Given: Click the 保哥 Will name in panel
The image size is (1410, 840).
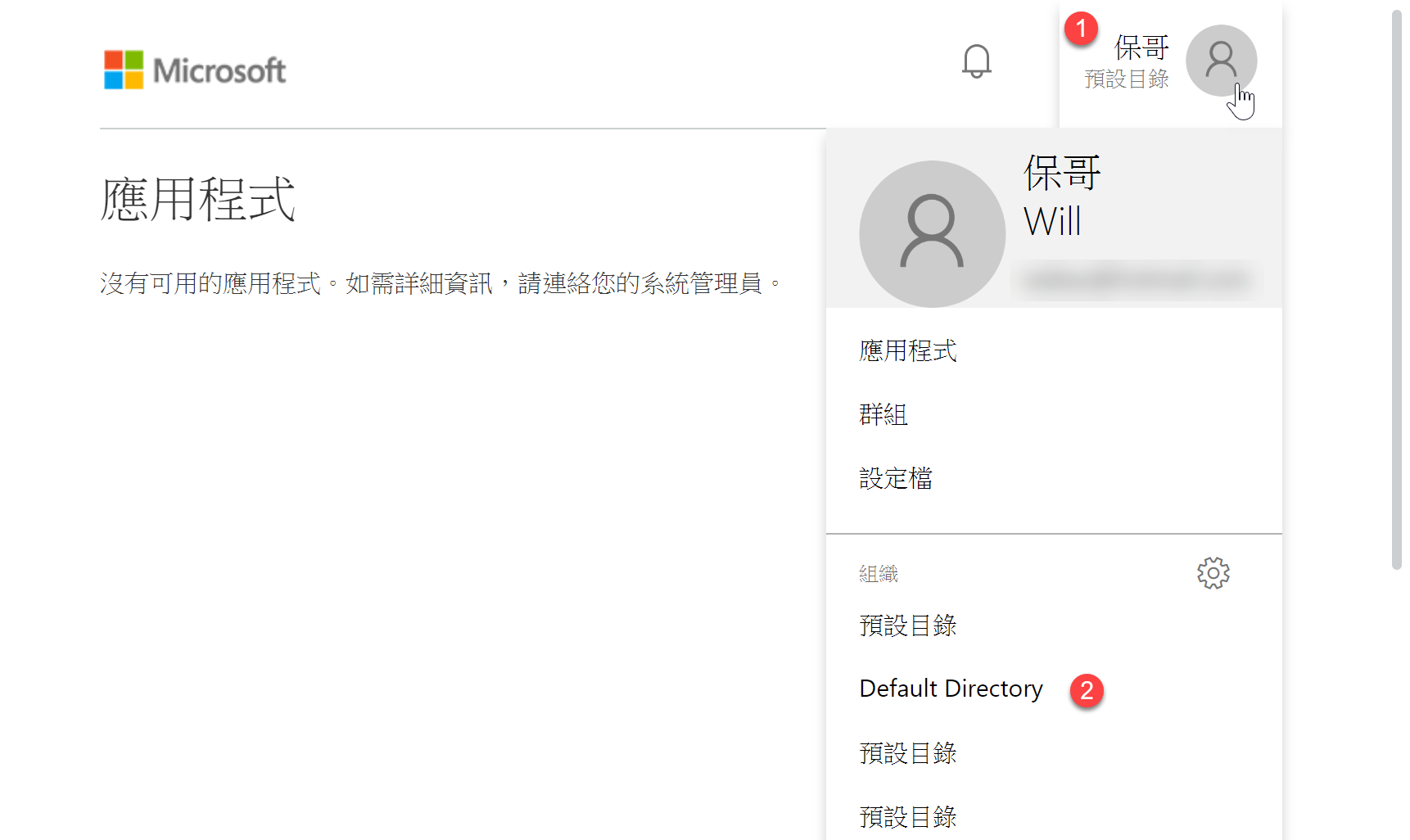Looking at the screenshot, I should pos(1062,196).
